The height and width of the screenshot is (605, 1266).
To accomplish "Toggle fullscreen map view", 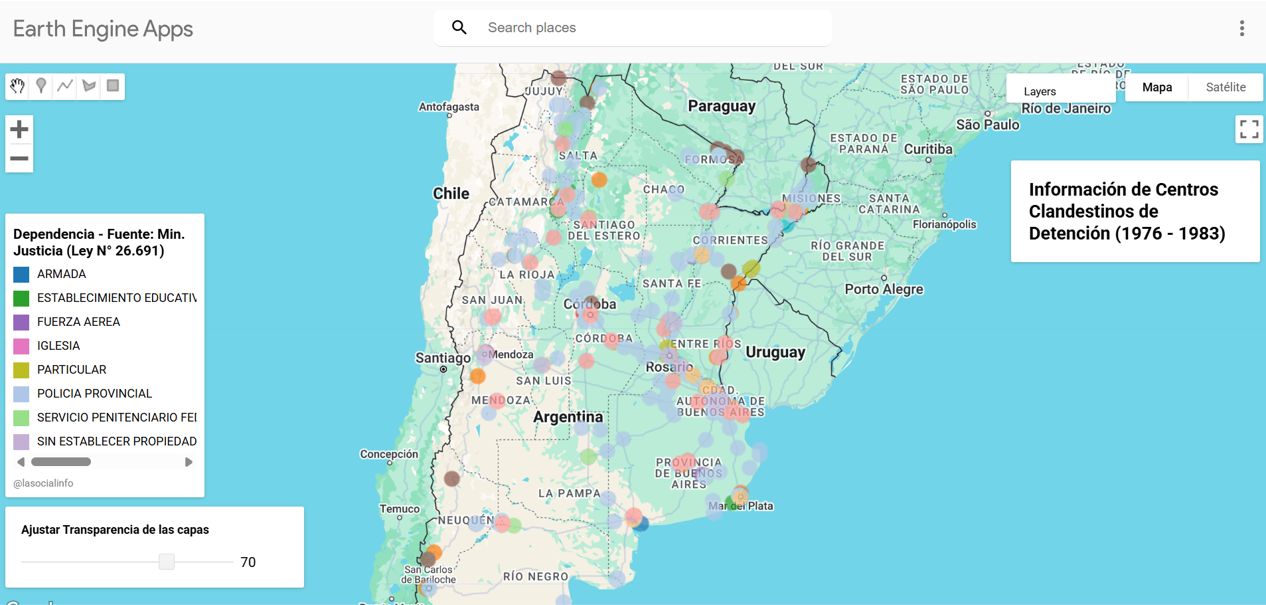I will pyautogui.click(x=1248, y=129).
